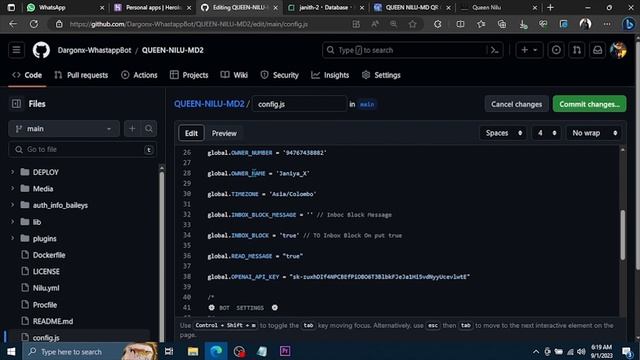Open the QUEEN-NILU-MD2 breadcrumb link
This screenshot has height=360, width=640.
point(209,104)
